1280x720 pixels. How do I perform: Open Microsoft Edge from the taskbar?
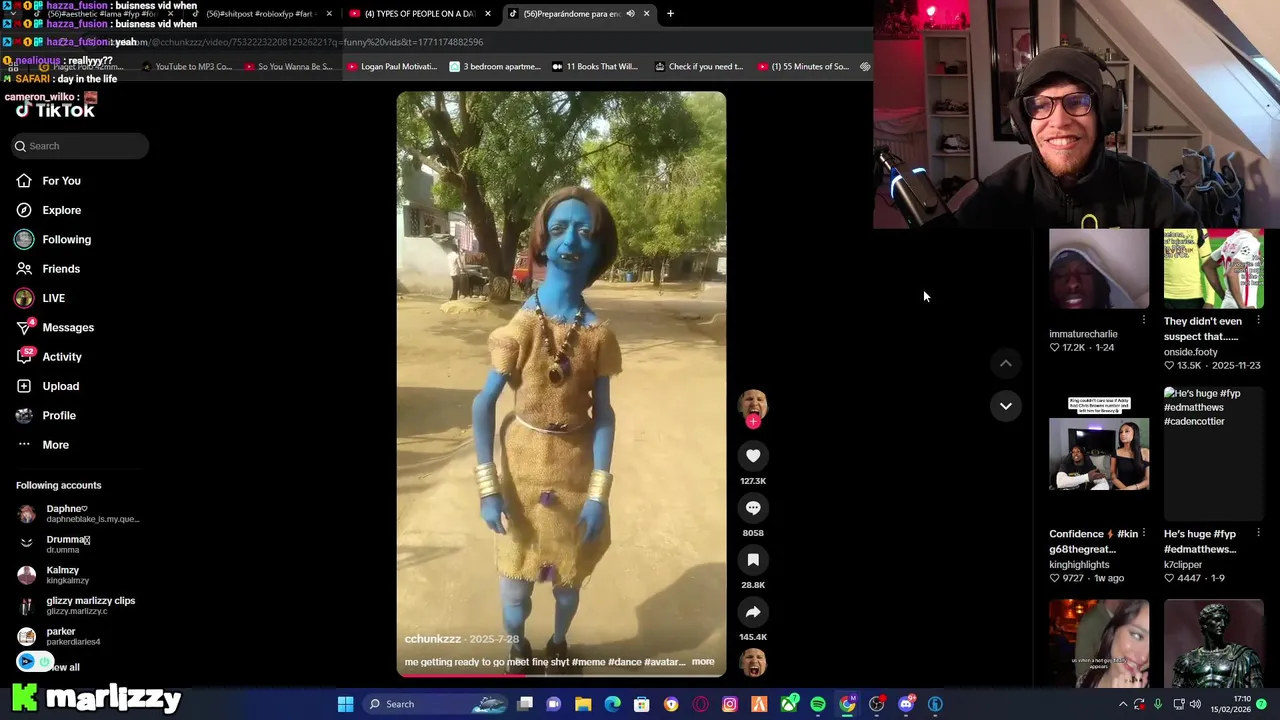click(612, 704)
